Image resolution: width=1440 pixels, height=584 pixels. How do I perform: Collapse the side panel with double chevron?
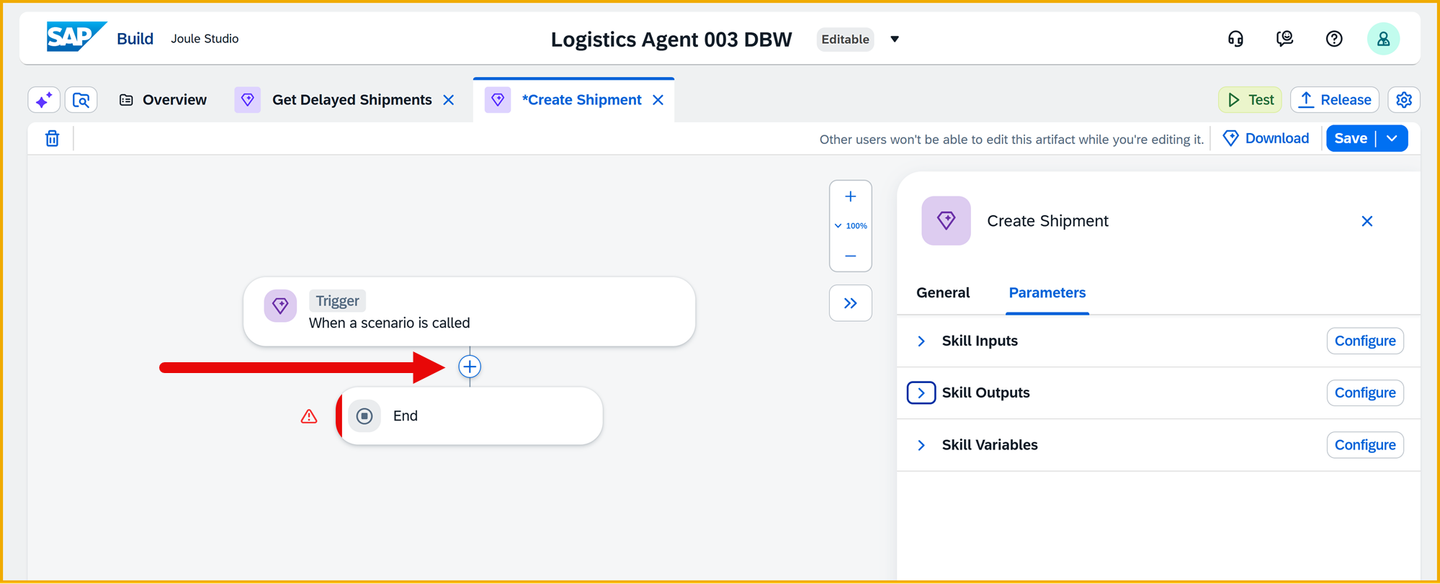tap(850, 303)
